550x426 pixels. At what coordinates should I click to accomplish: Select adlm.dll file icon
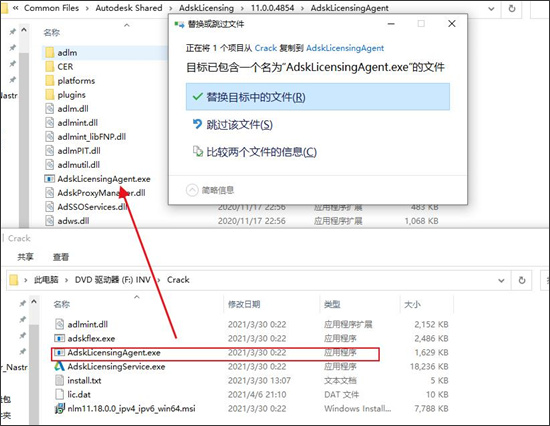(49, 109)
